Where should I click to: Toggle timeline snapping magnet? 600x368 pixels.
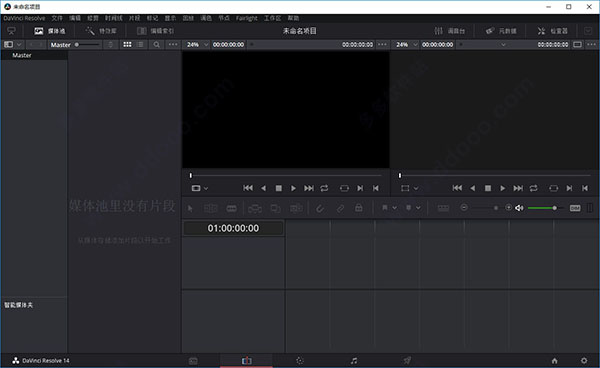pyautogui.click(x=320, y=208)
